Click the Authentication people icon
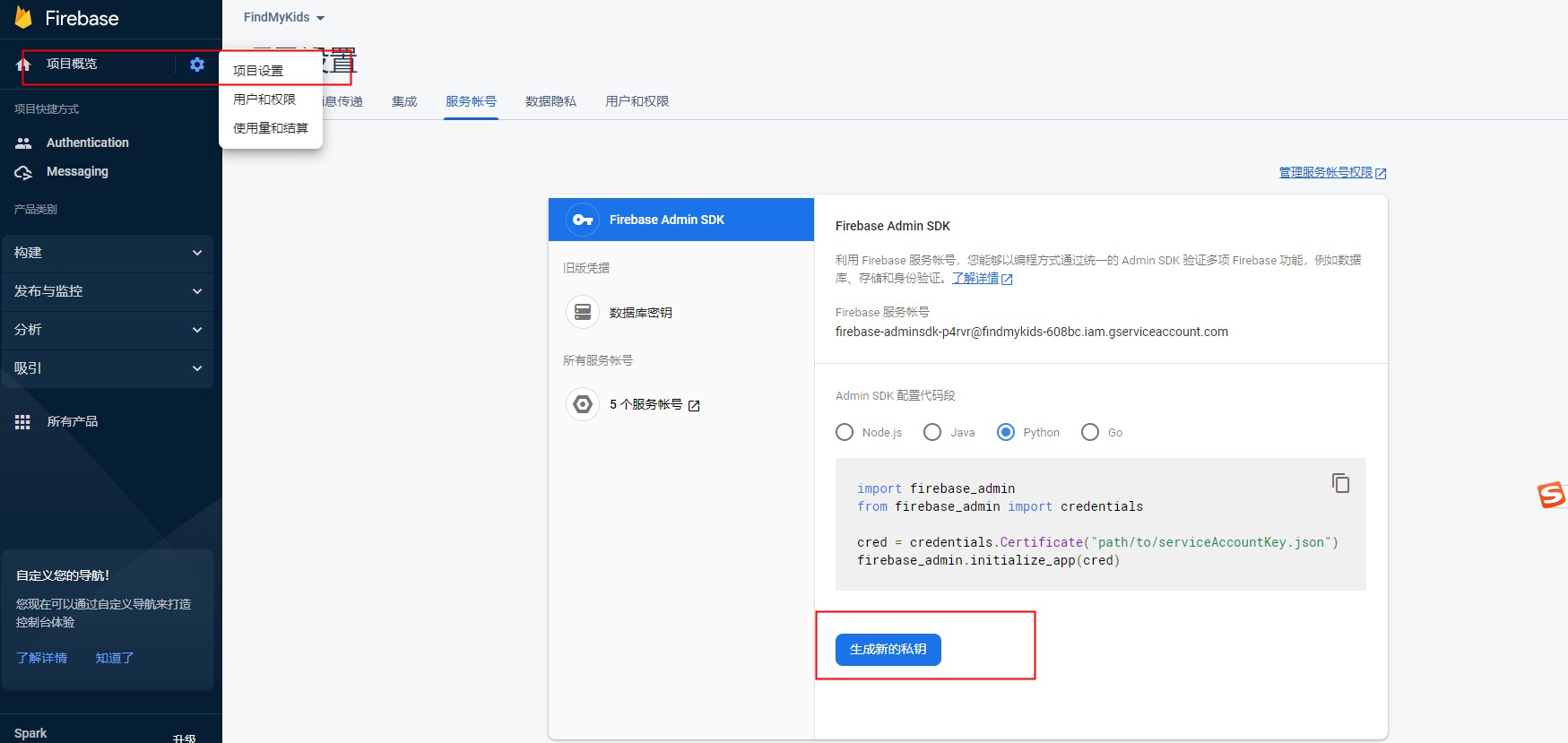The width and height of the screenshot is (1568, 743). click(23, 143)
